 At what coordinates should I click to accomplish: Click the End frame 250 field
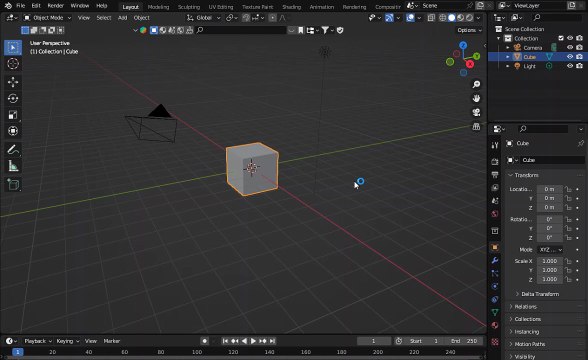click(465, 341)
